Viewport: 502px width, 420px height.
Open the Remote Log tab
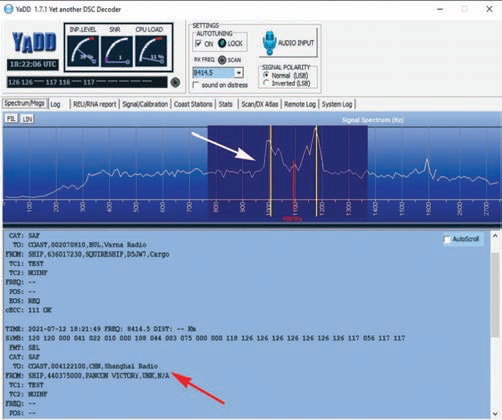tap(300, 104)
